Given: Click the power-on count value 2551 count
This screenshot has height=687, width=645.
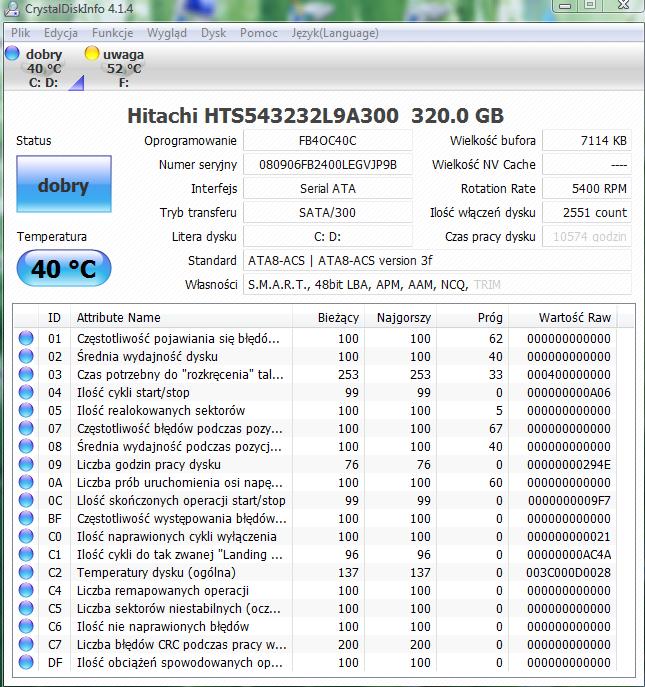Looking at the screenshot, I should (587, 213).
